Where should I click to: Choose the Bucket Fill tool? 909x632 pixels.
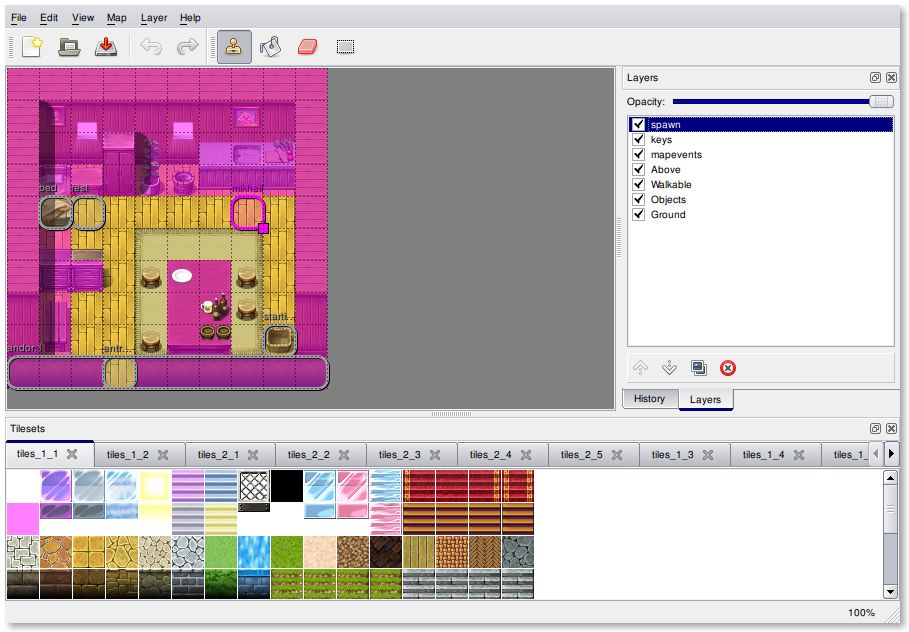(270, 47)
